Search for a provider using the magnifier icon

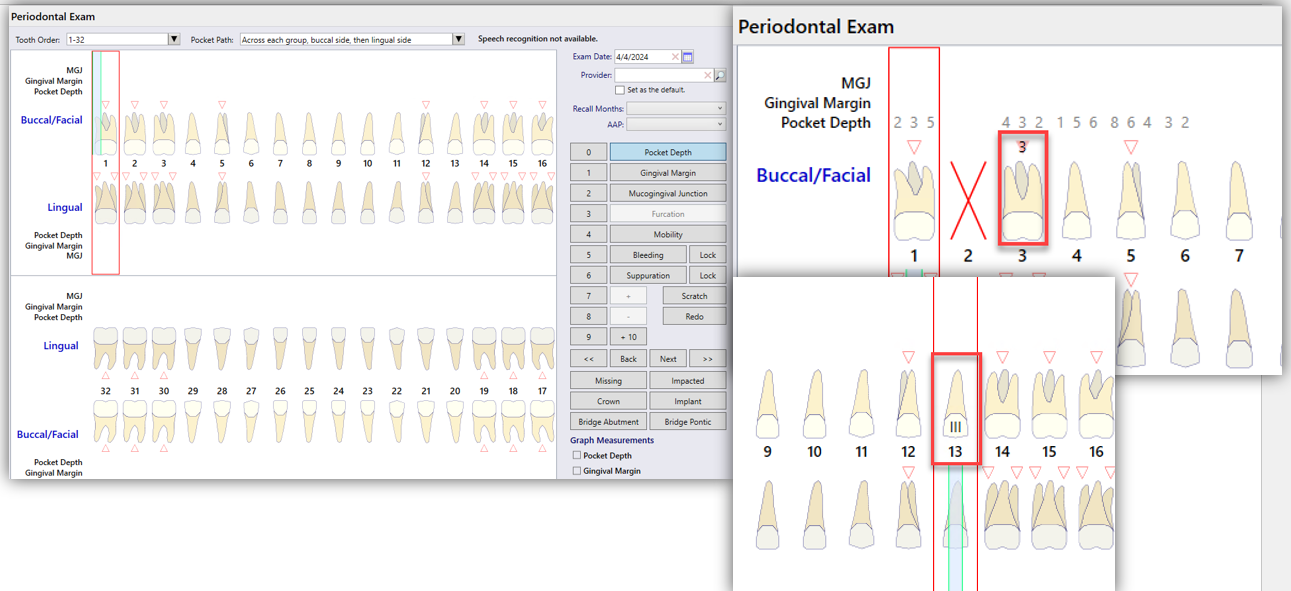click(721, 75)
